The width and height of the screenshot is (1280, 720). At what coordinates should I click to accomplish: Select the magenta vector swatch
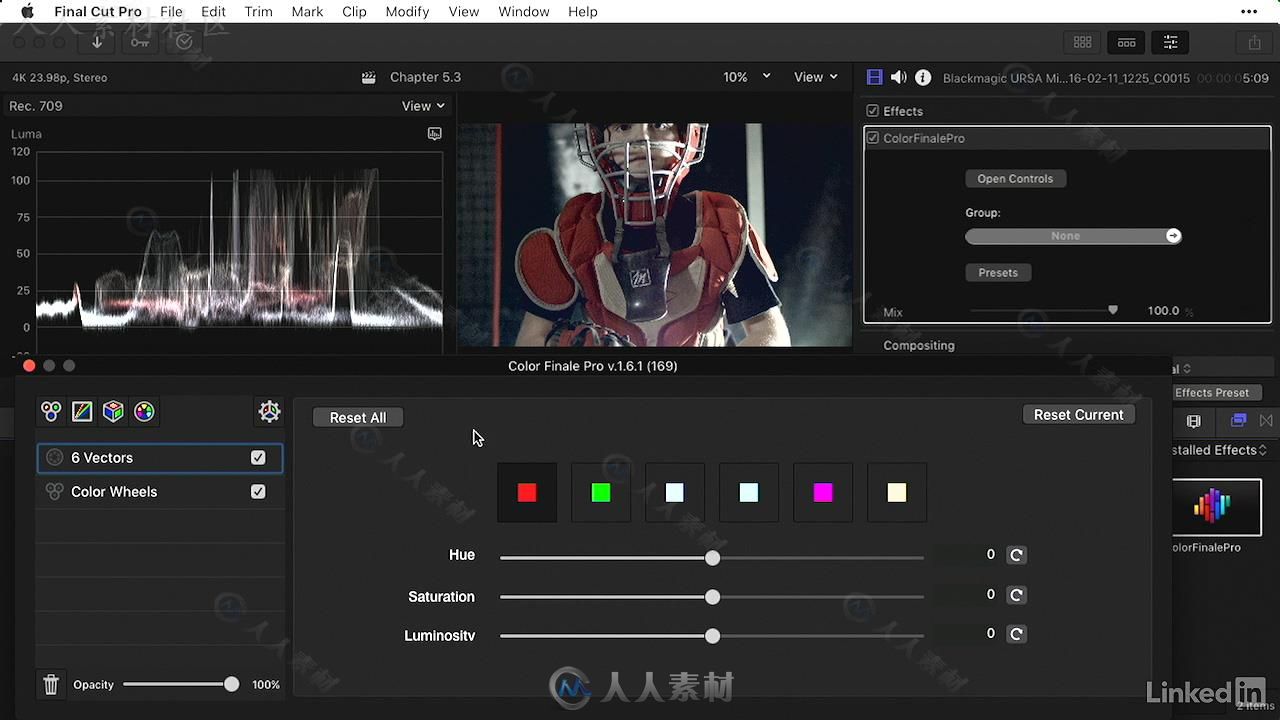pos(823,492)
